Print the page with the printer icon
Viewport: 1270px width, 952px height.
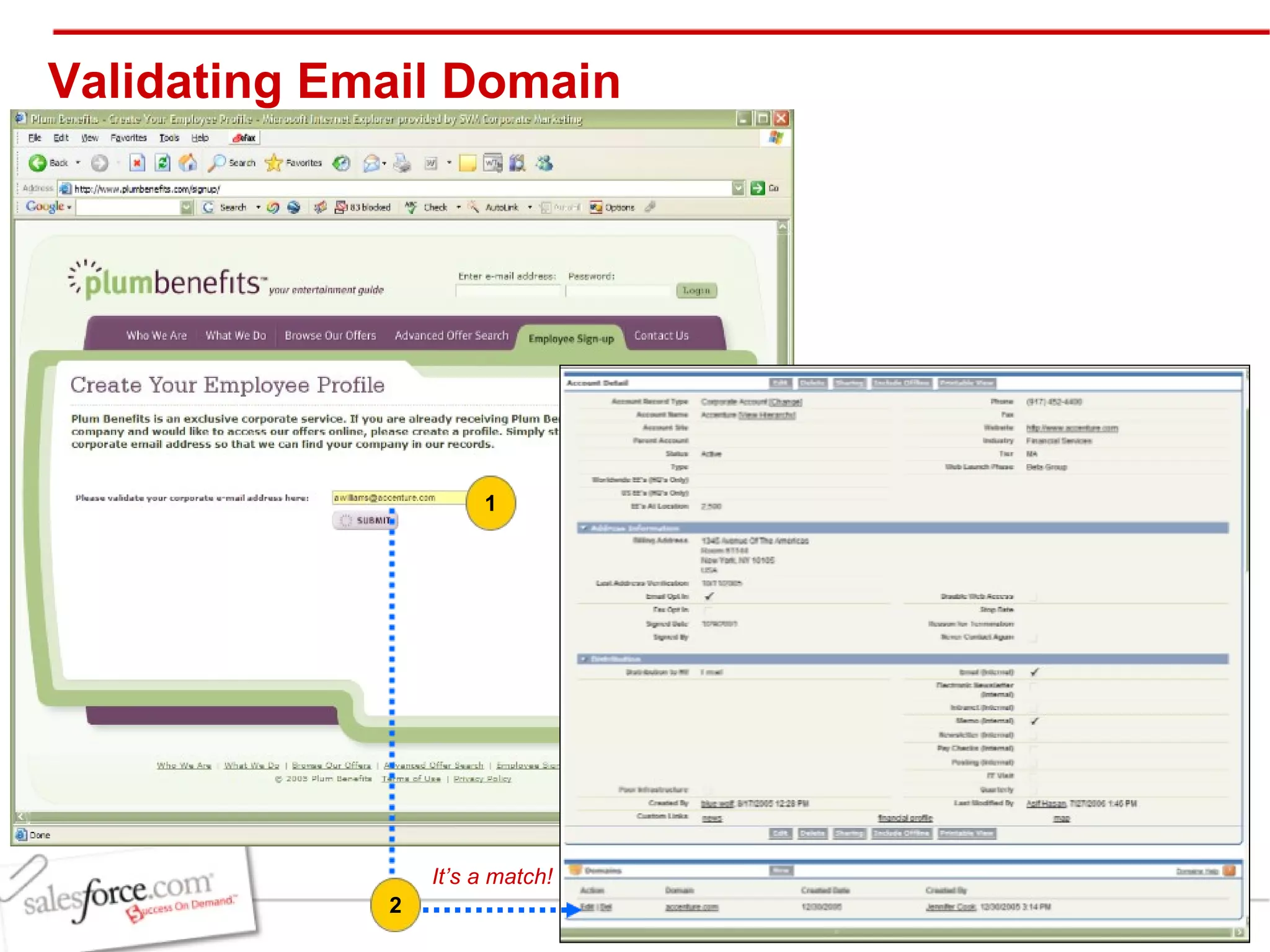[x=402, y=163]
